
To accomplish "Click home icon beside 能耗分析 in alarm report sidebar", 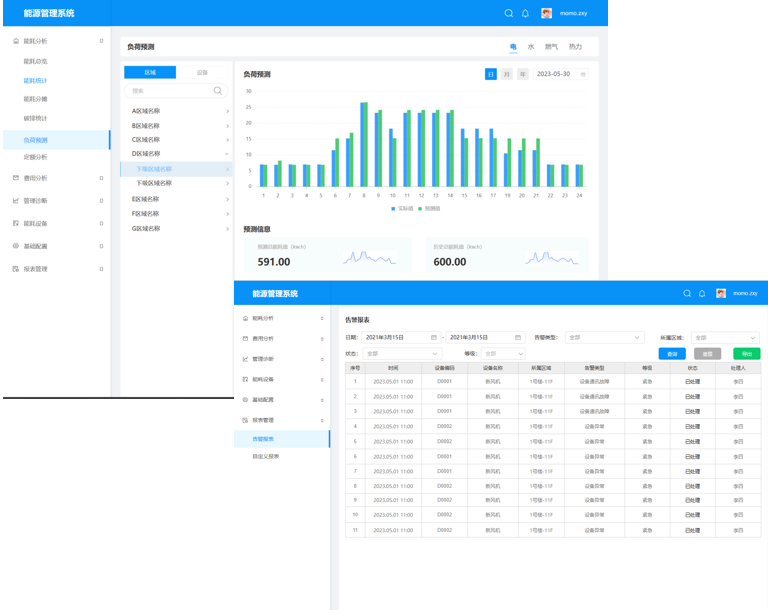I will 245,318.
